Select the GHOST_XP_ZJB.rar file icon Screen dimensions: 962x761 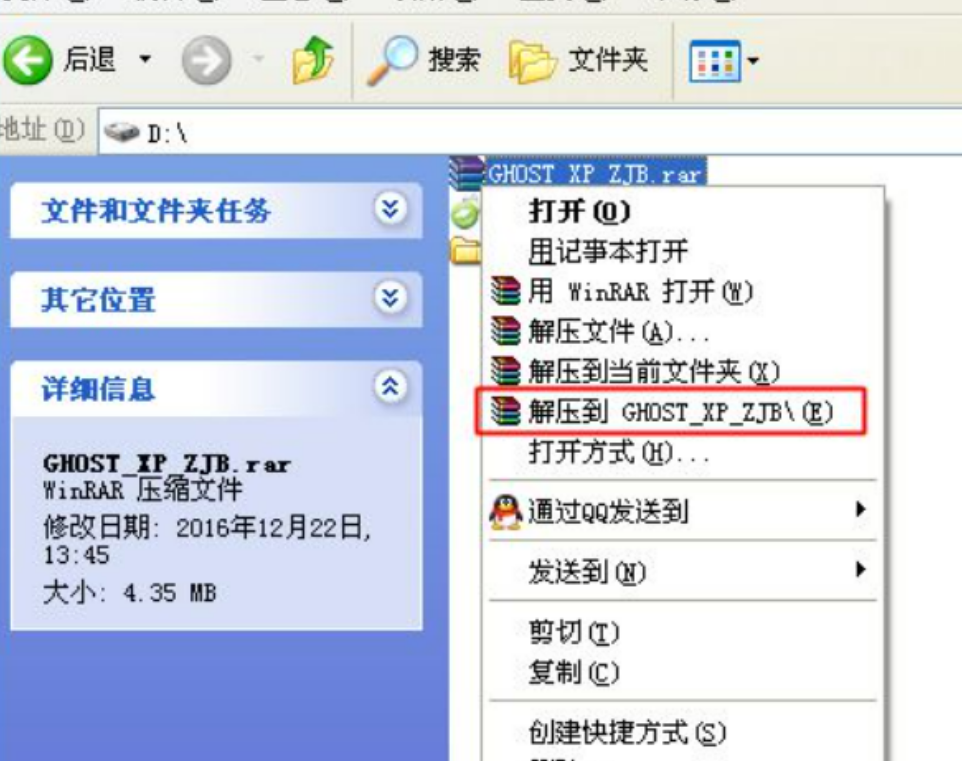pos(466,174)
